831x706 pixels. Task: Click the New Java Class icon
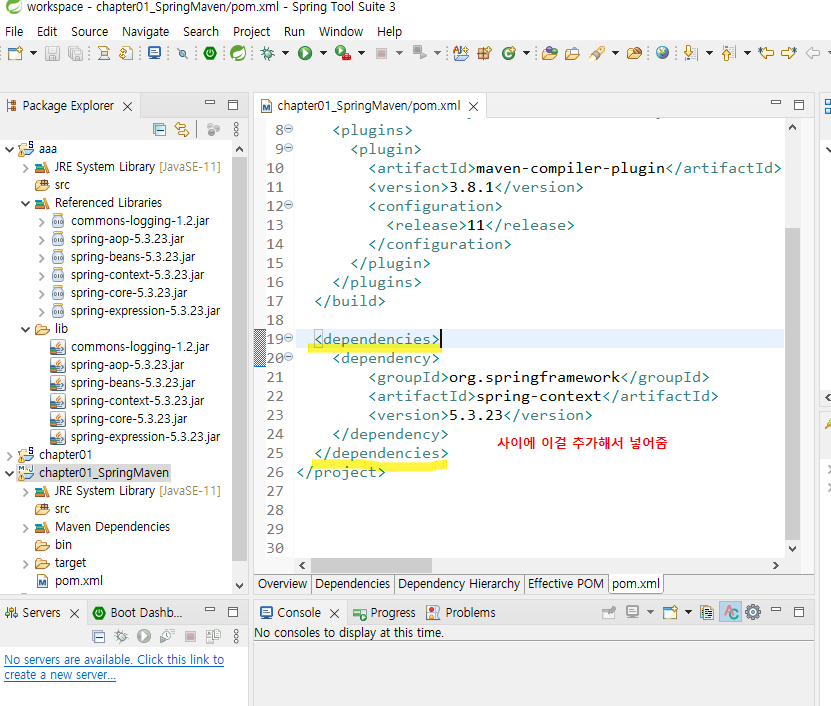509,53
